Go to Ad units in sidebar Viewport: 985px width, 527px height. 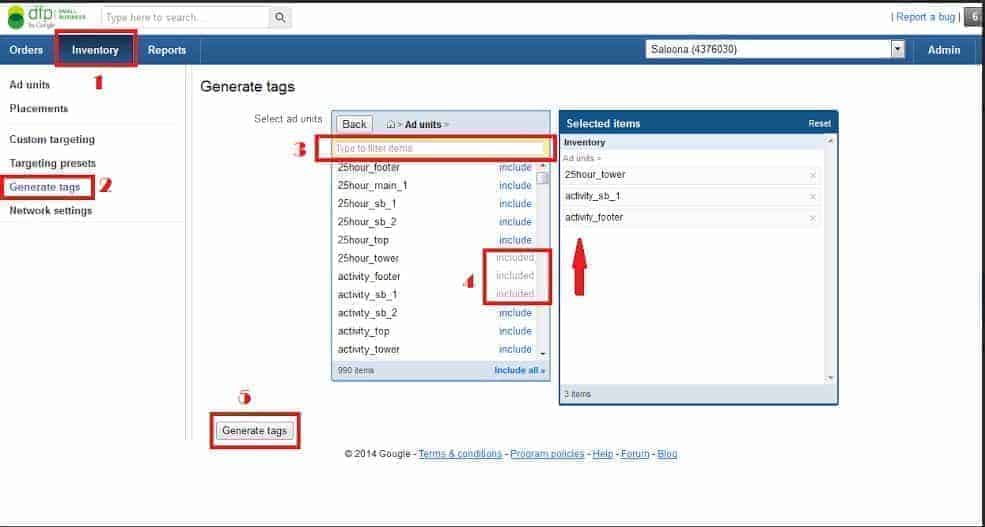click(30, 85)
